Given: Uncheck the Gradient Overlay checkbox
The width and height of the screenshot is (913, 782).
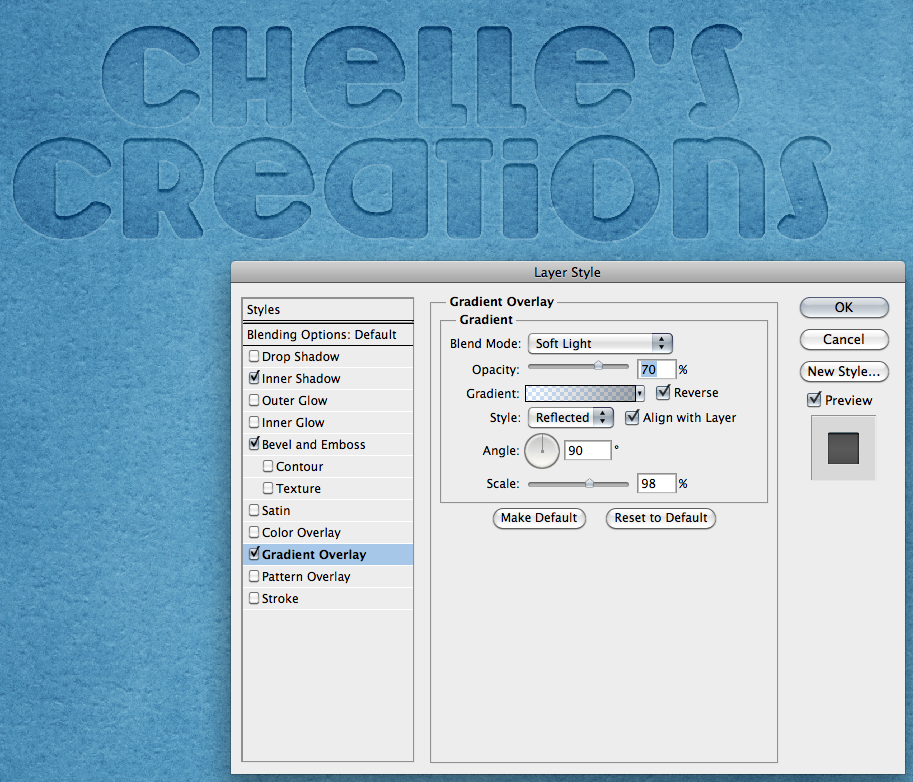Looking at the screenshot, I should 254,554.
